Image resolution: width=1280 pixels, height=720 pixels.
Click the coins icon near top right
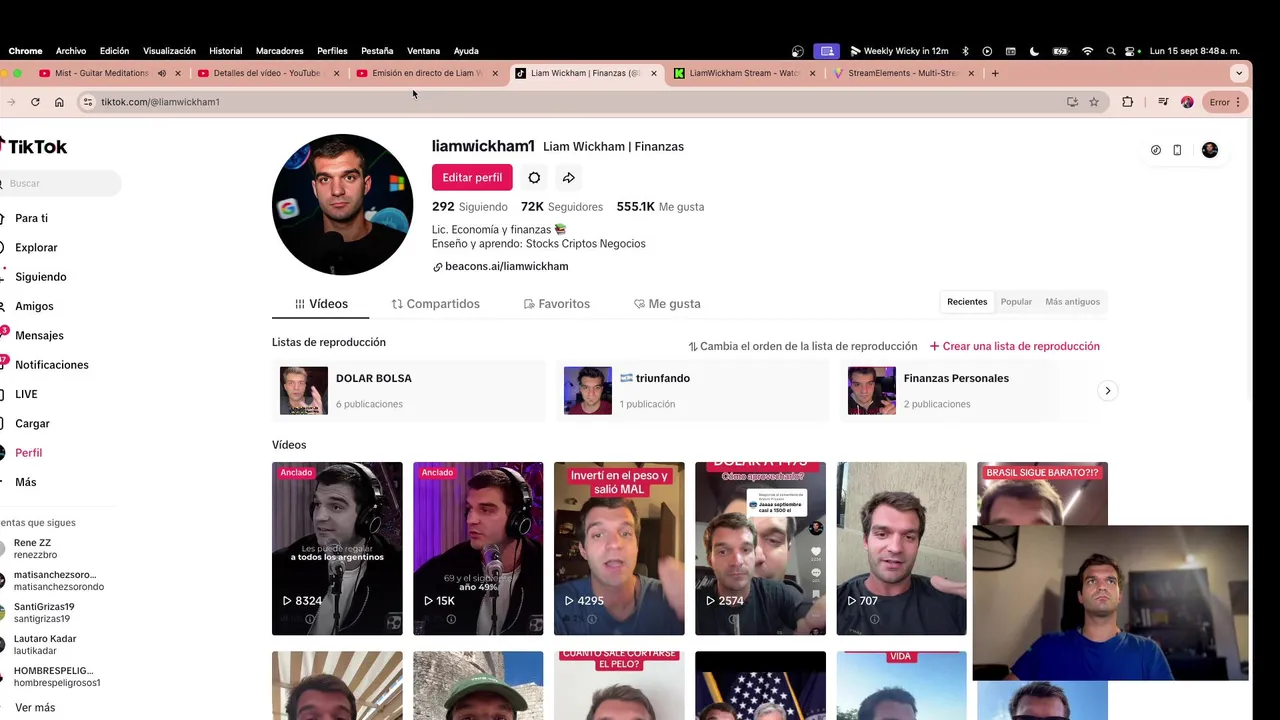(1156, 150)
